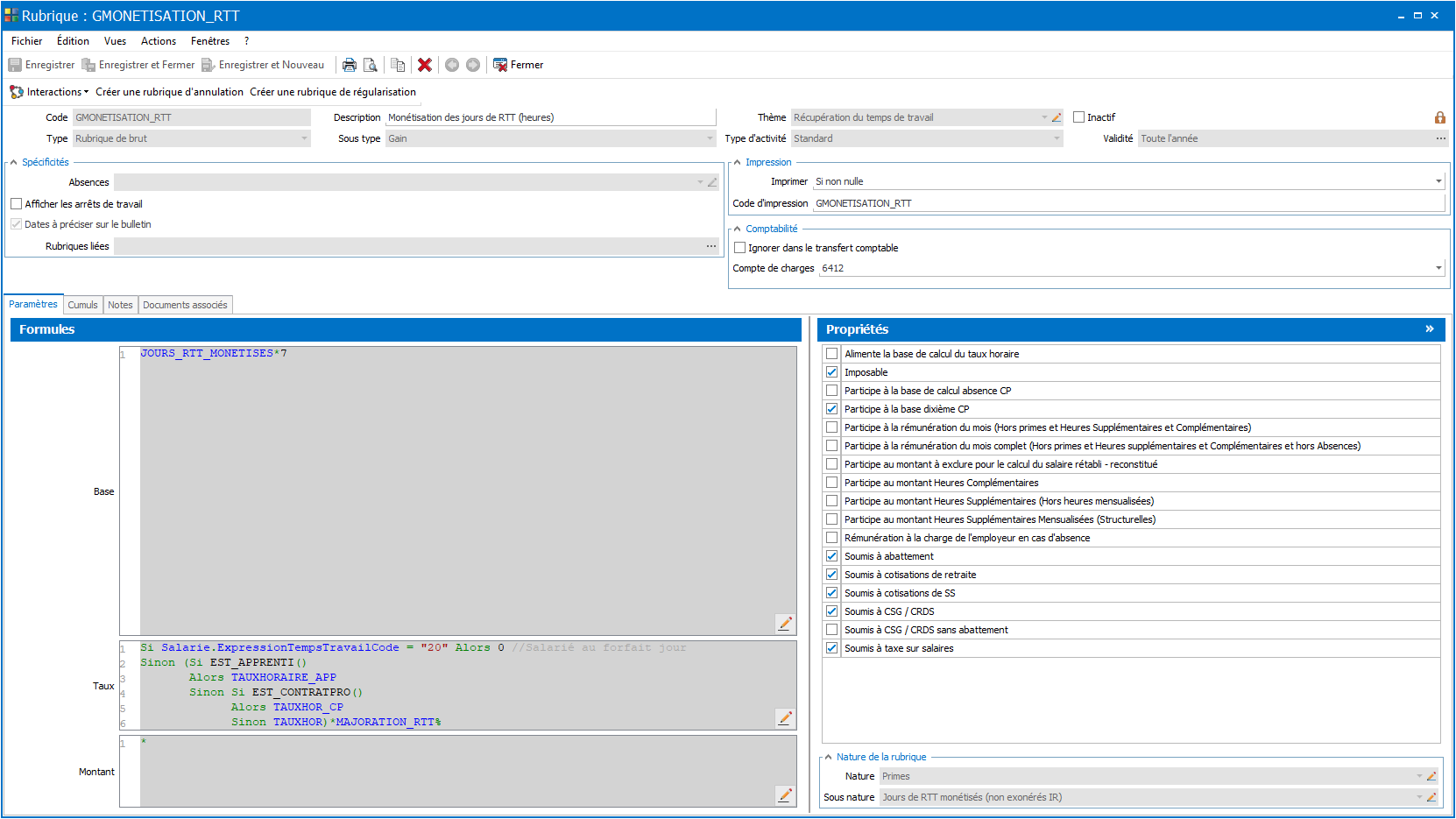The image size is (1456, 819).
Task: Uncheck Soumis à abattement
Action: (832, 556)
